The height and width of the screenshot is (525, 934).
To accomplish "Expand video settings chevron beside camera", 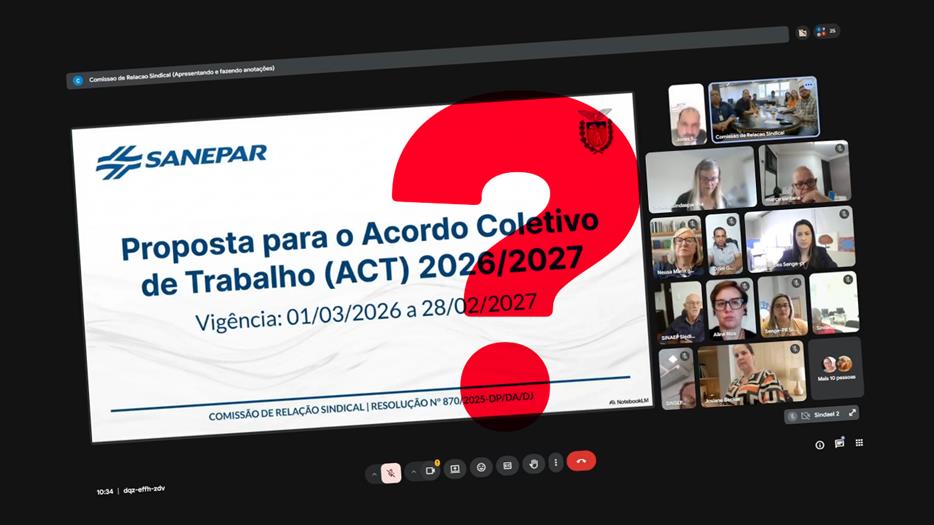I will pyautogui.click(x=413, y=471).
